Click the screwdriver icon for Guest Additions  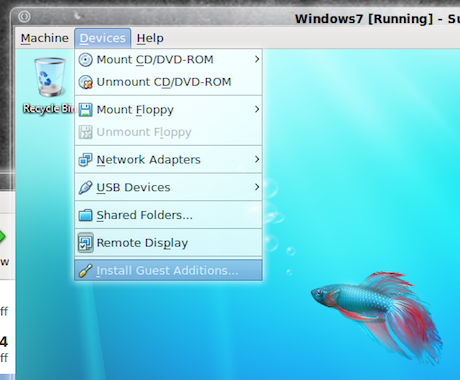85,270
